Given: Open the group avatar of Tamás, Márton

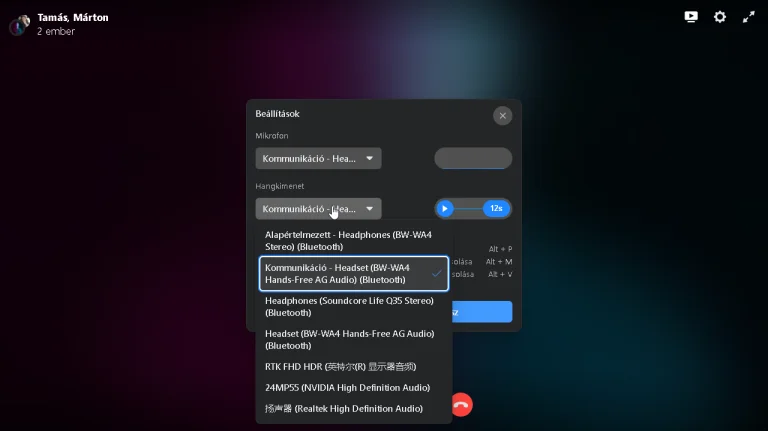Looking at the screenshot, I should [x=20, y=25].
